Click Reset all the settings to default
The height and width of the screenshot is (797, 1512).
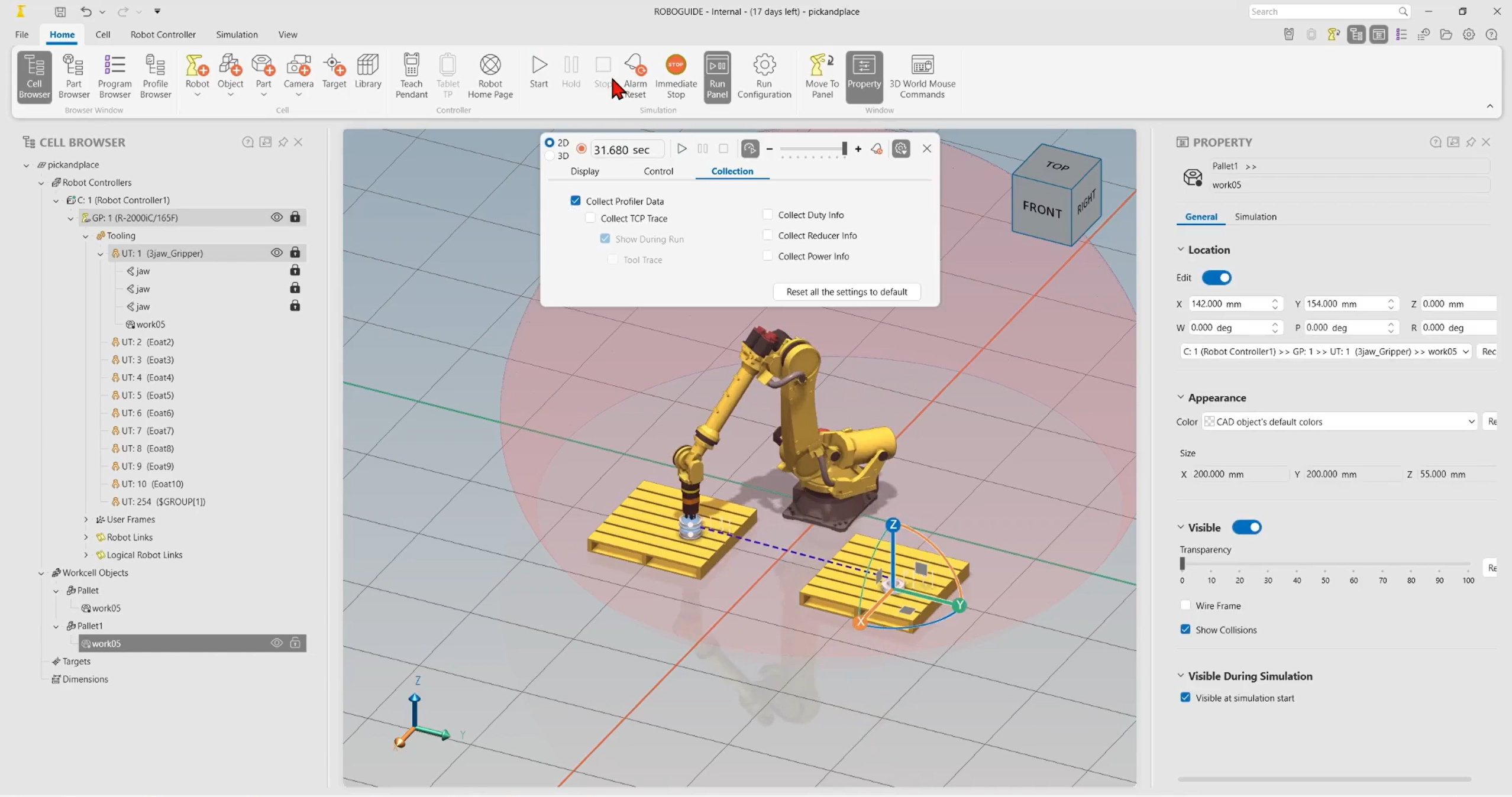(847, 291)
